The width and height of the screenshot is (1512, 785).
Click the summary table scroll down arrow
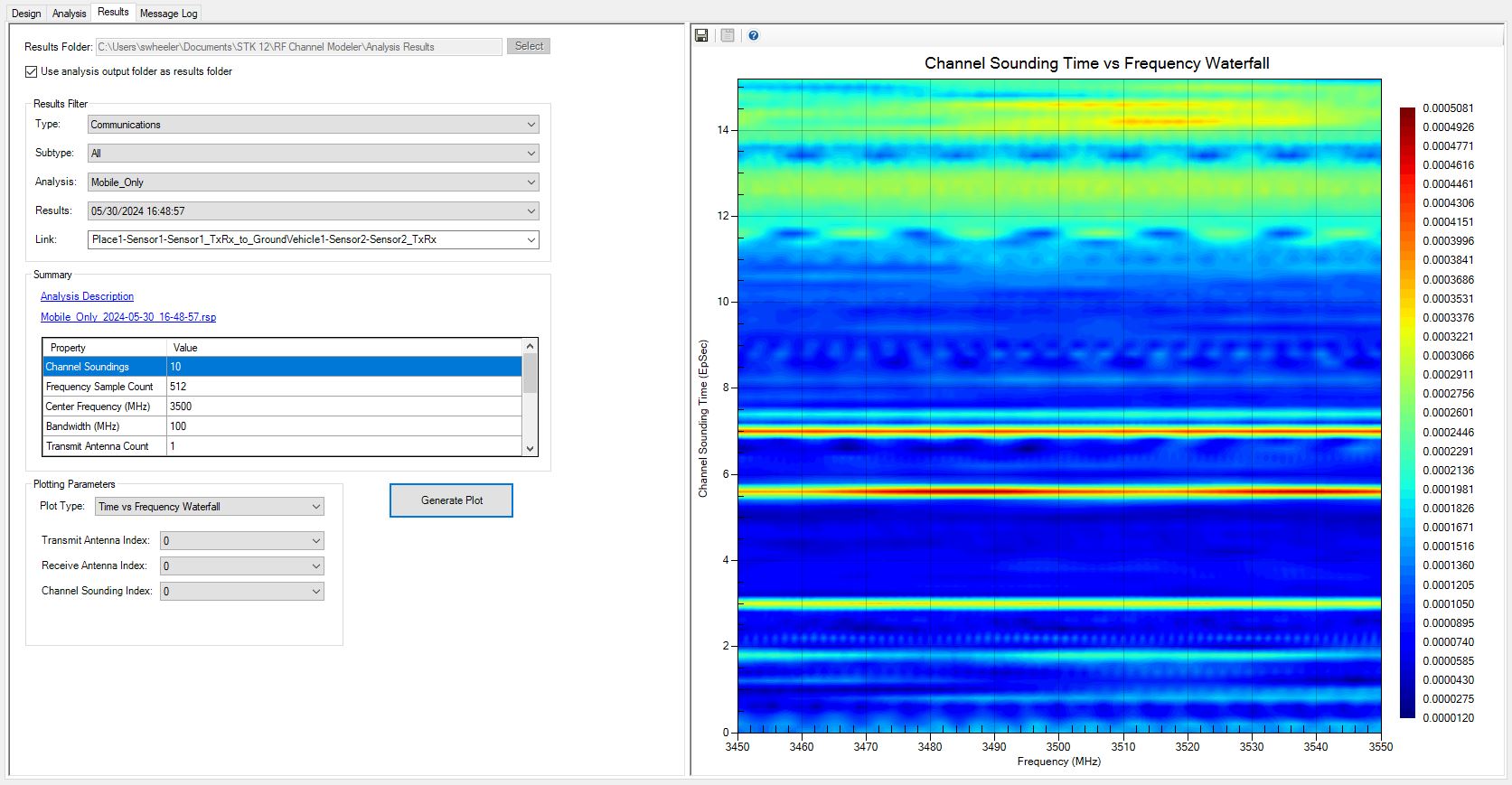pyautogui.click(x=531, y=448)
